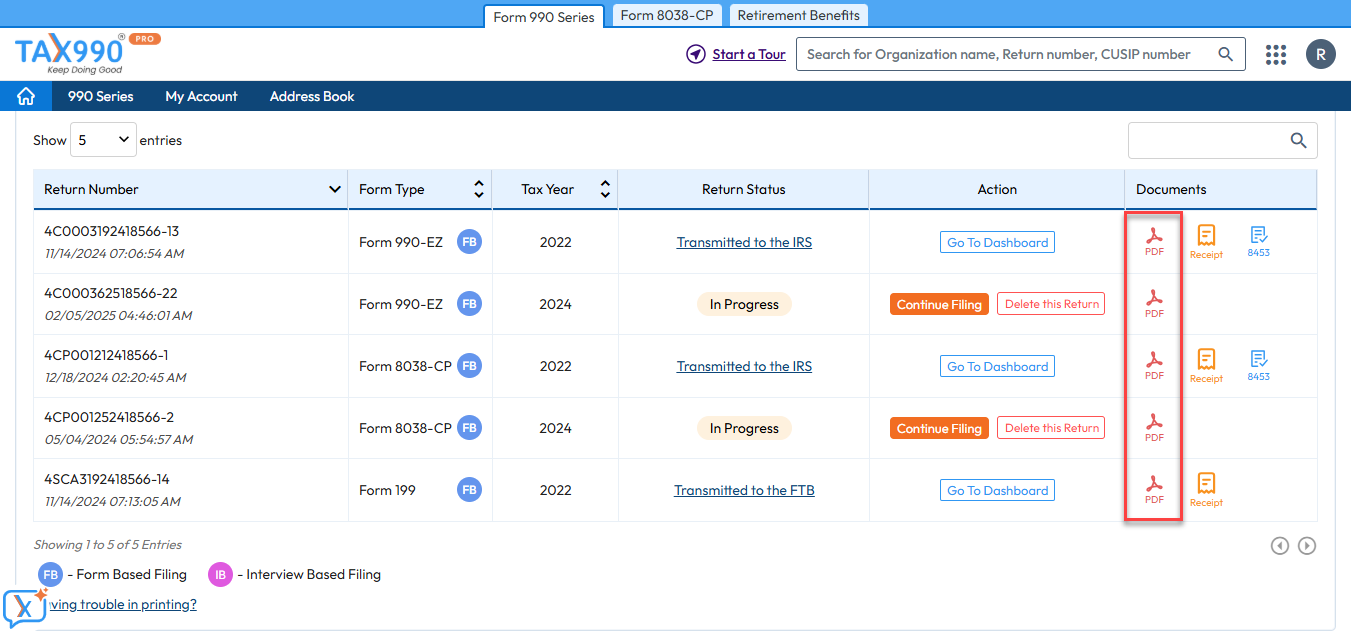Click the compass icon beside Start a Tour

(x=696, y=54)
